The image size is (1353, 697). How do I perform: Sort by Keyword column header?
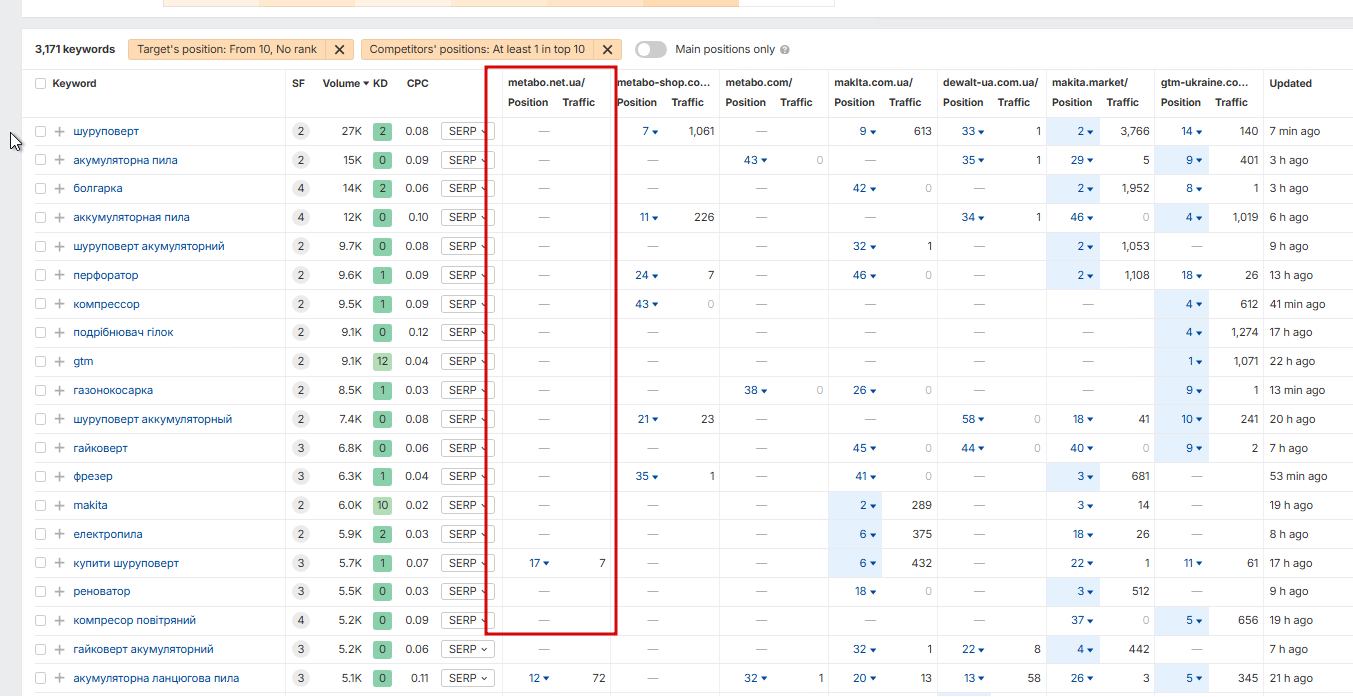tap(74, 84)
